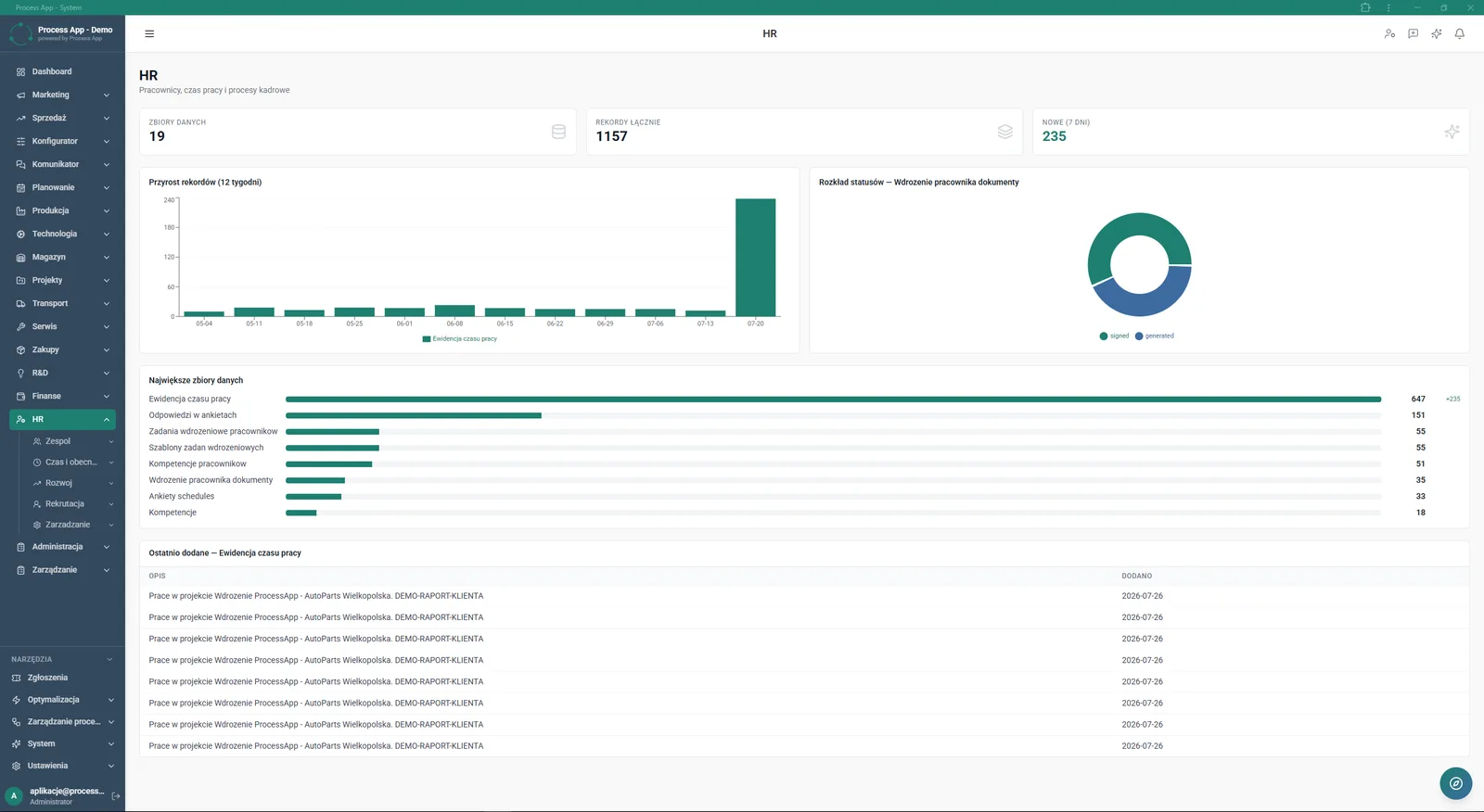Click the 'Szablony zadan wdrozeniowych' dataset label

(206, 448)
